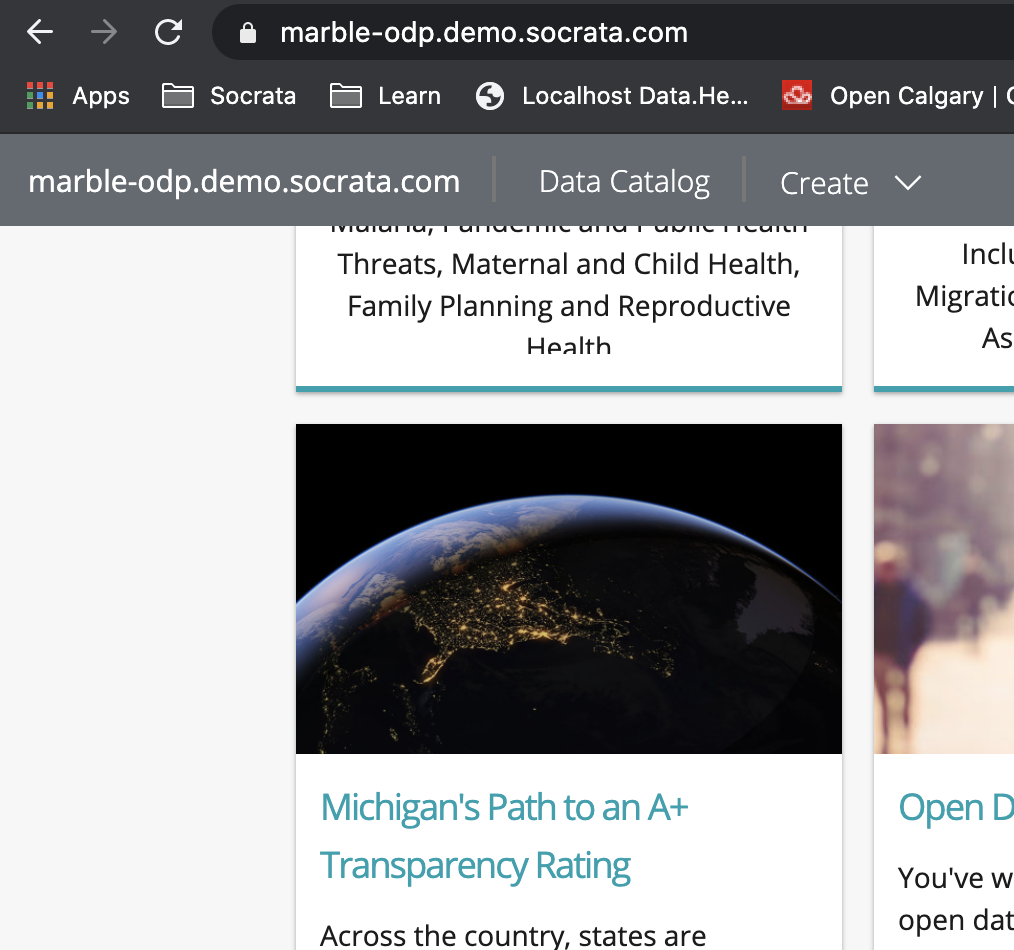The height and width of the screenshot is (950, 1014).
Task: Open the Open Calgary bookmark
Action: coord(898,96)
